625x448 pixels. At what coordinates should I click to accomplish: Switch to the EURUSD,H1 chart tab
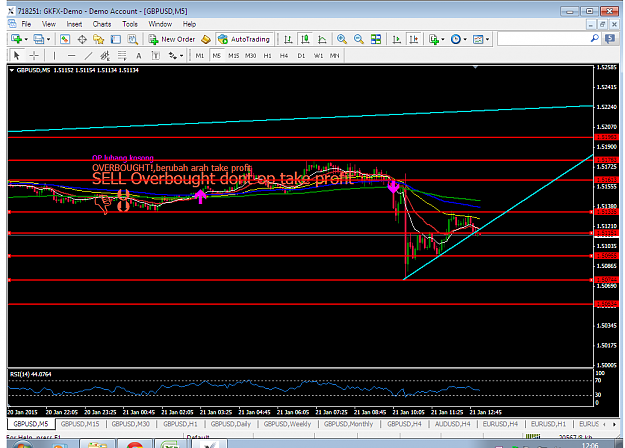pos(548,424)
